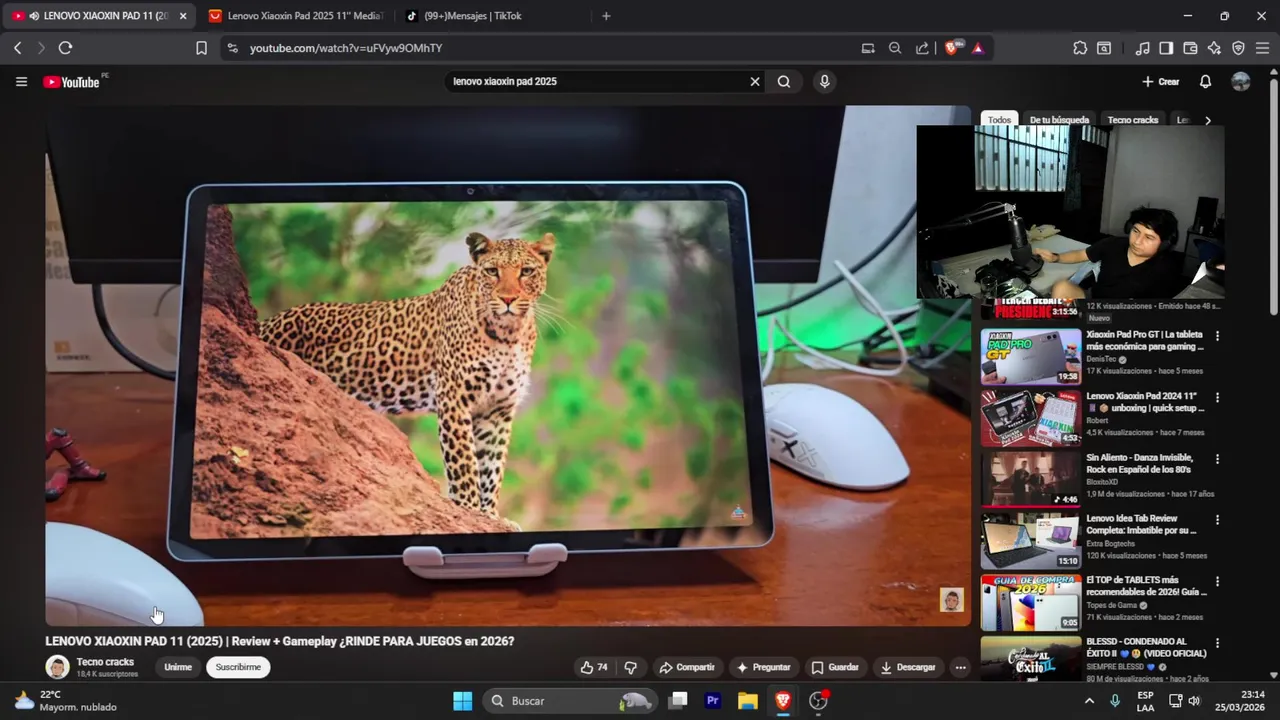
Task: Open YouTube notifications bell
Action: pos(1205,82)
